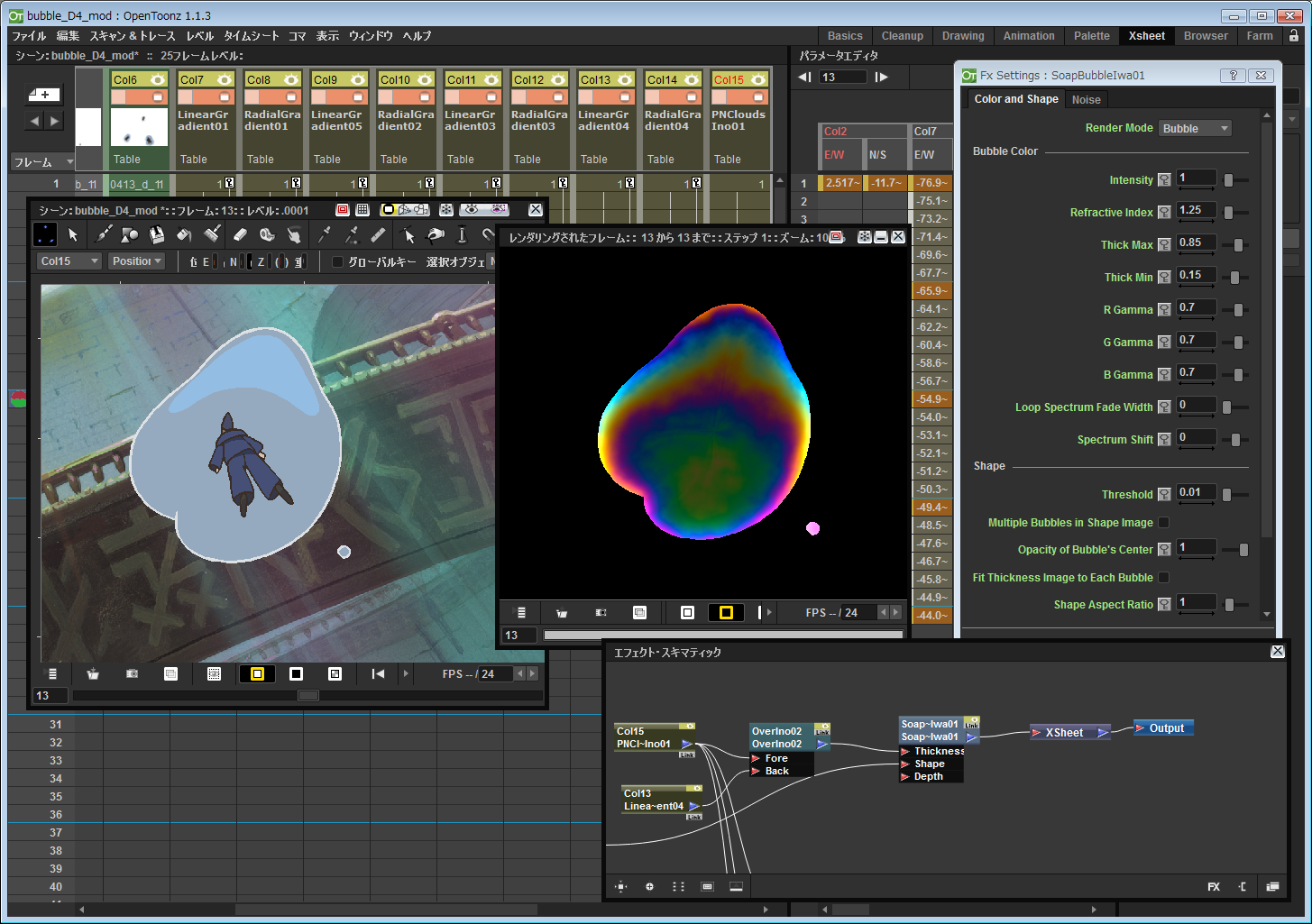The width and height of the screenshot is (1312, 924).
Task: Enable Fit Thickness Image to Each Bubble
Action: tap(1163, 577)
